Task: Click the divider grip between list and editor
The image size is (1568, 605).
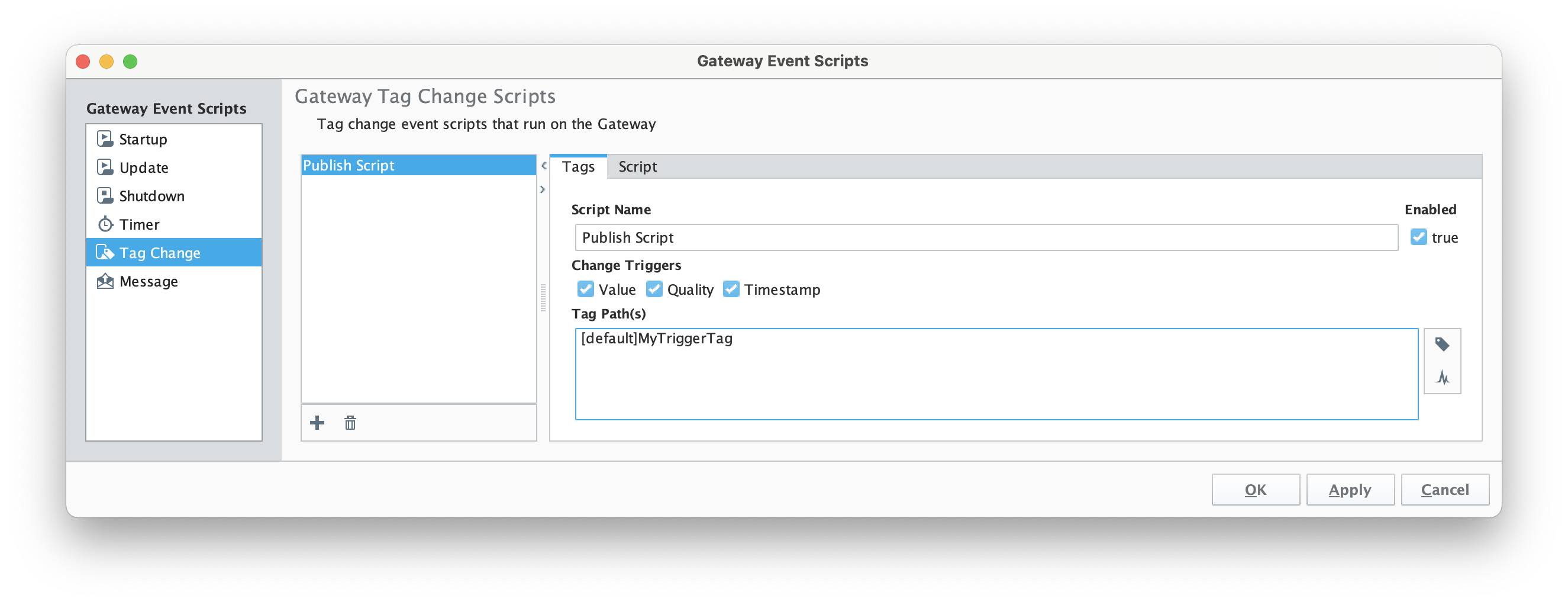Action: click(543, 297)
